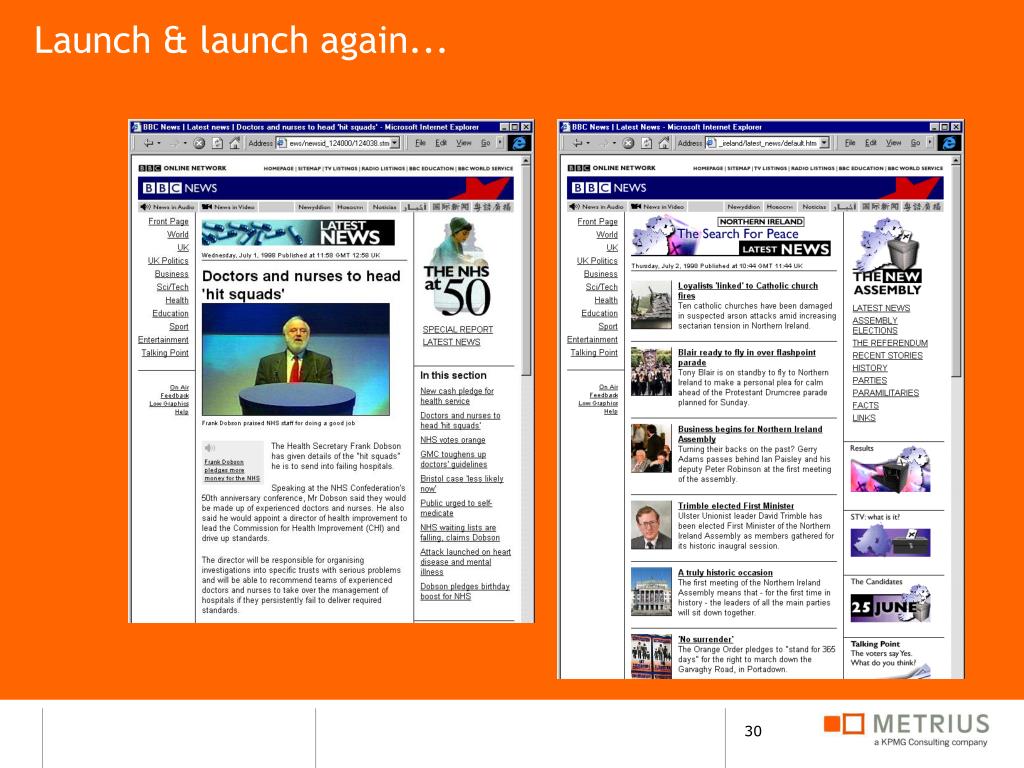Open File menu in right Latest News window

[x=850, y=143]
